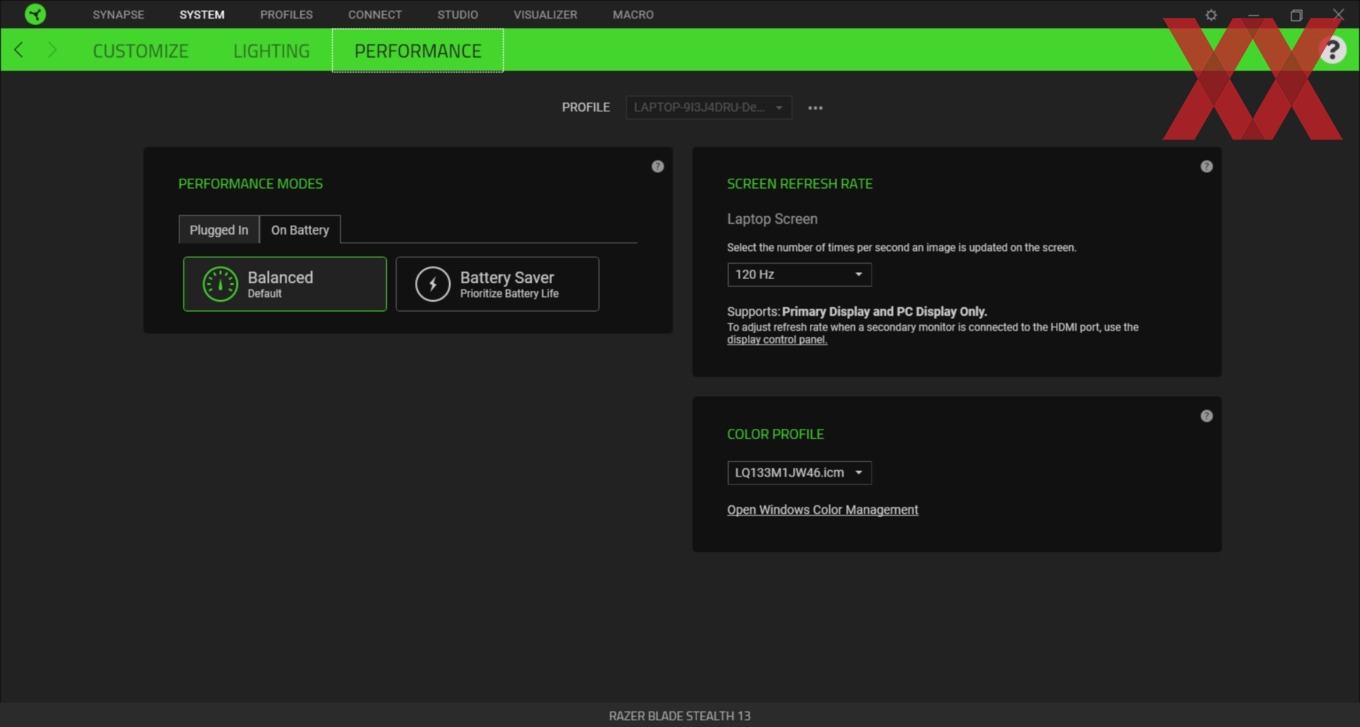
Task: Show help for Performance Modes panel
Action: pos(657,166)
